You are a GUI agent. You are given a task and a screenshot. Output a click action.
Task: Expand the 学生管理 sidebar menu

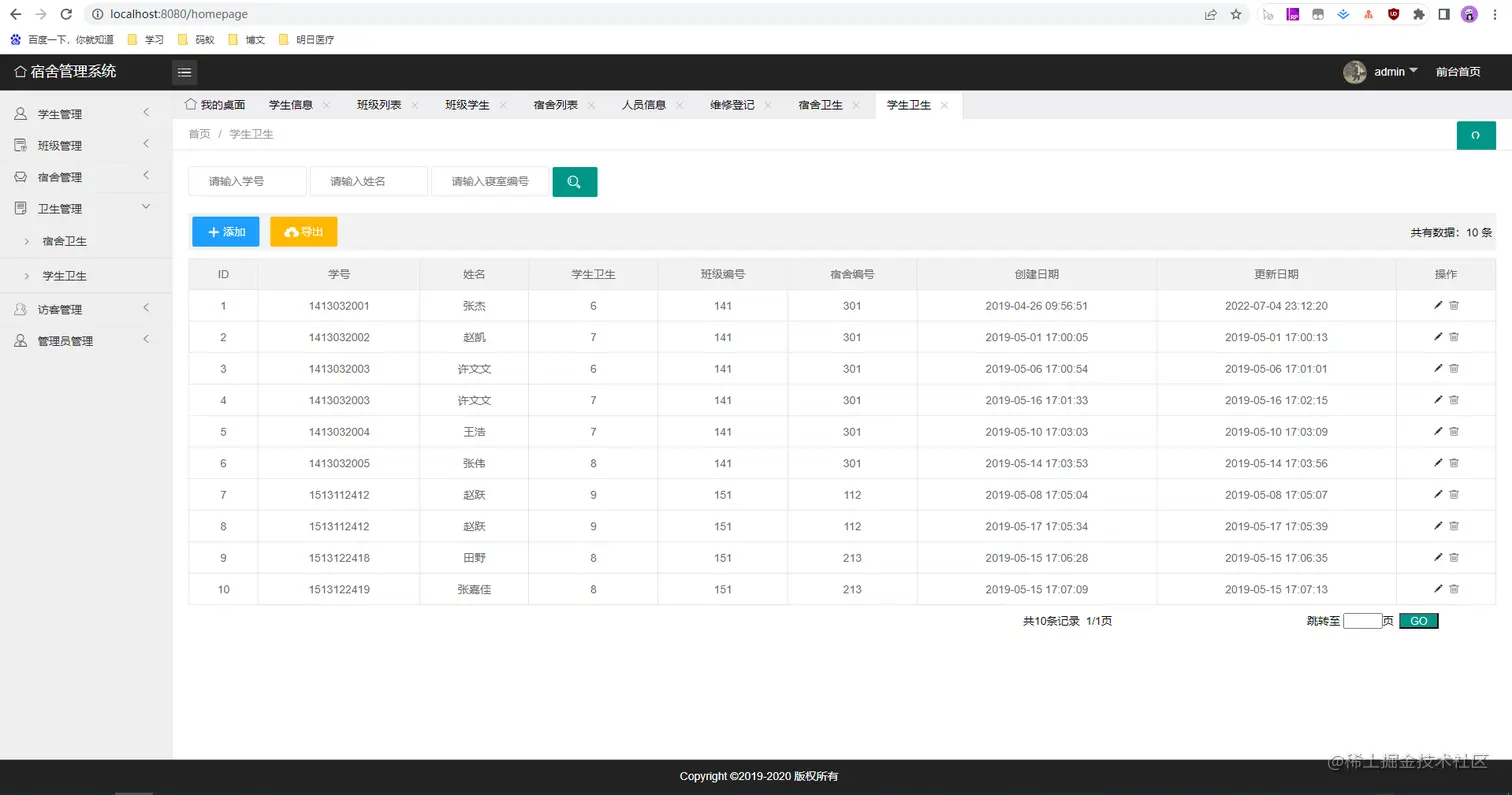pyautogui.click(x=86, y=114)
